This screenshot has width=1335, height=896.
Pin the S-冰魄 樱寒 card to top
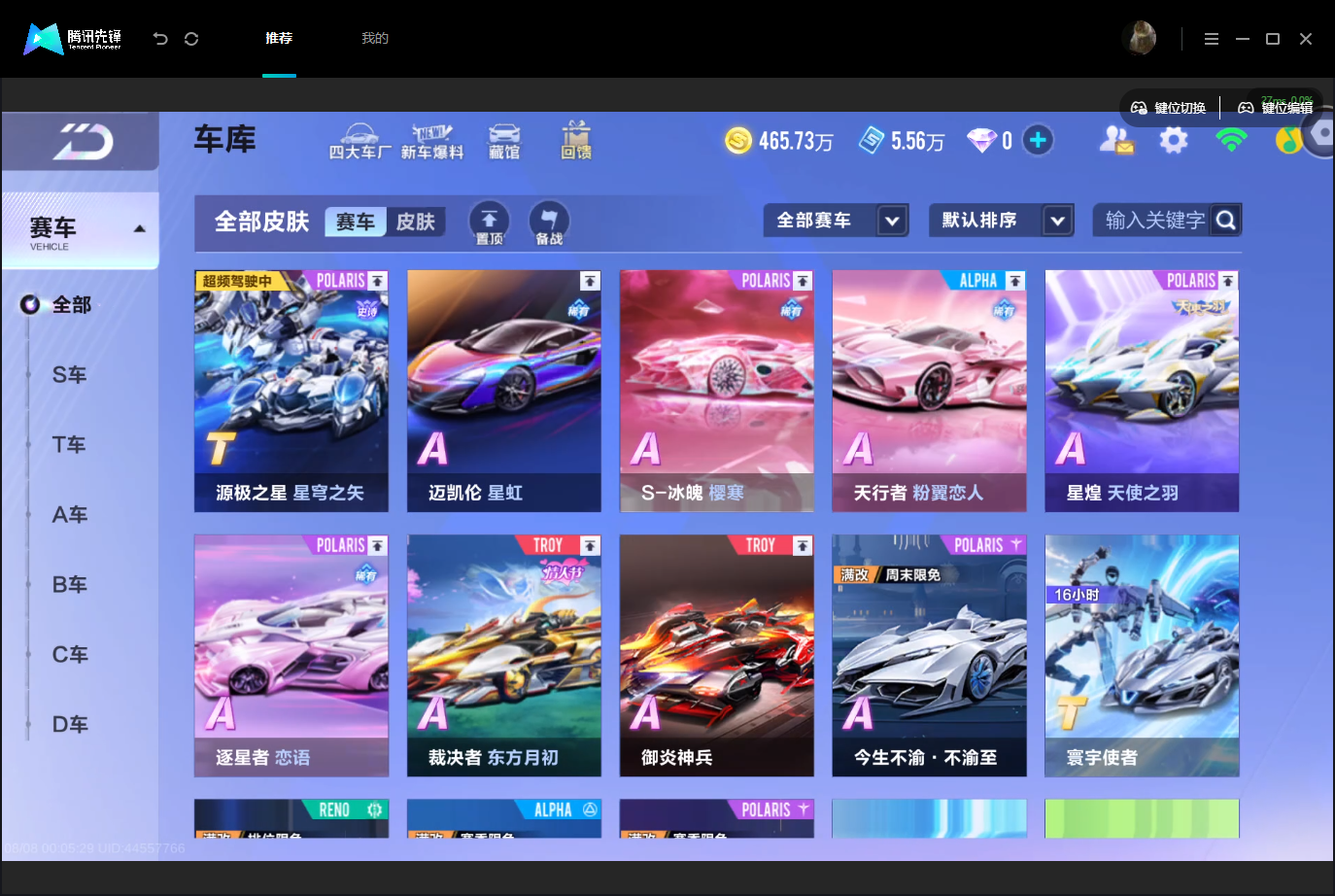coord(803,281)
